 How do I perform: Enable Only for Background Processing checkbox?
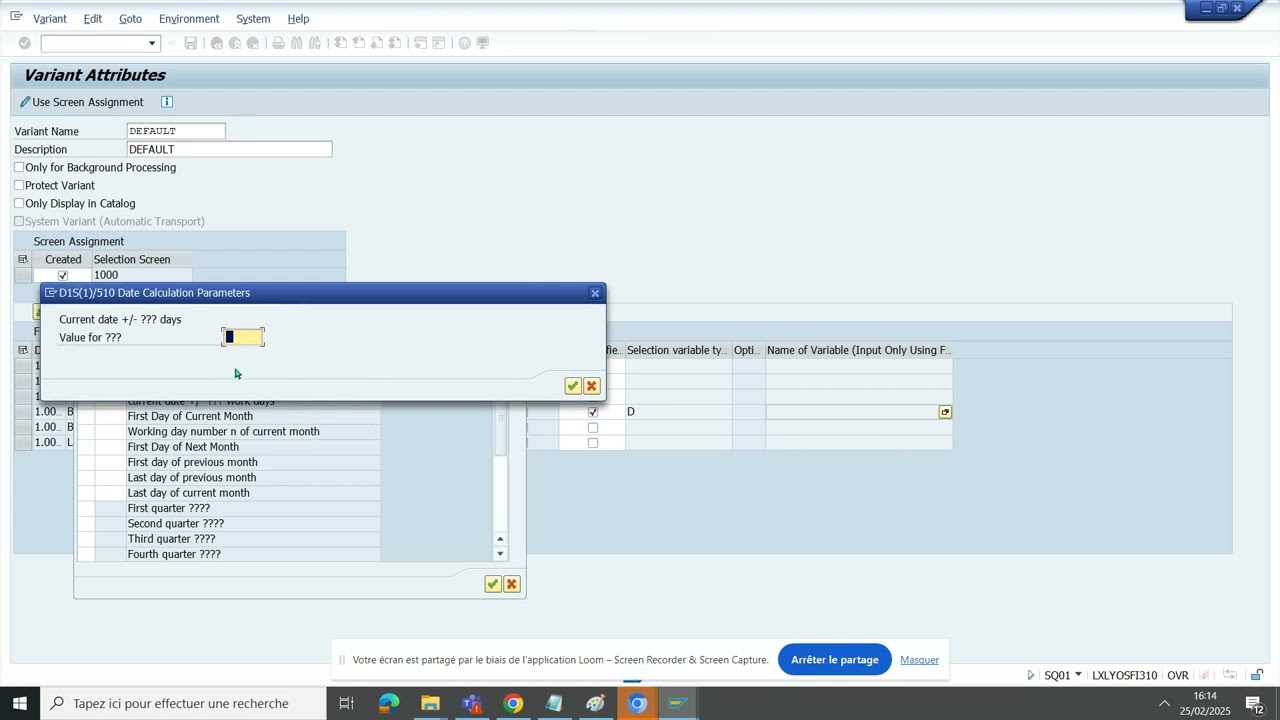click(19, 167)
